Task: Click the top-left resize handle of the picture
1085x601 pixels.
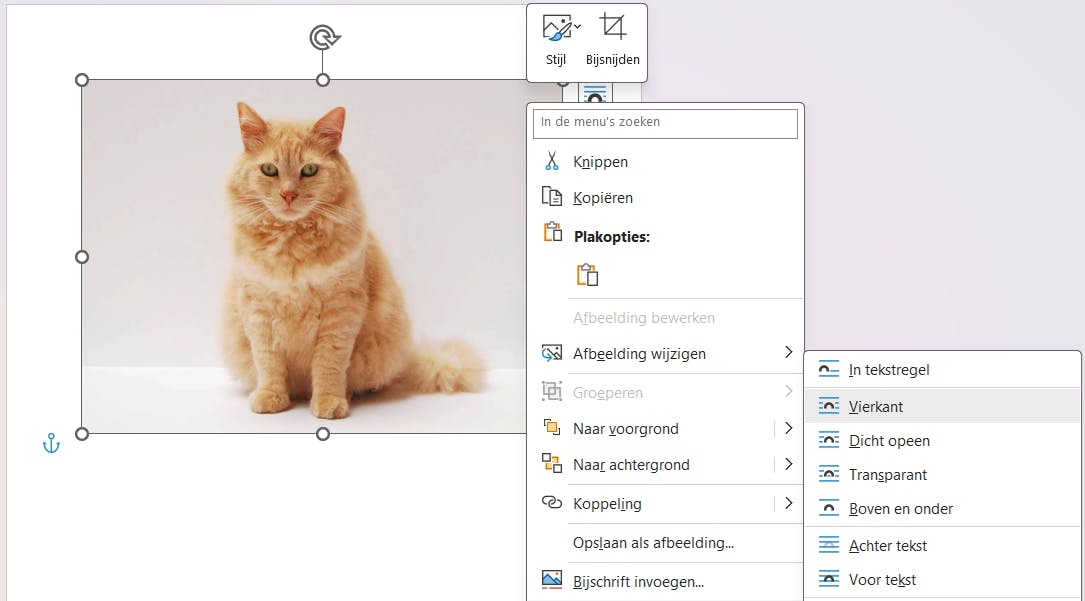Action: 82,80
